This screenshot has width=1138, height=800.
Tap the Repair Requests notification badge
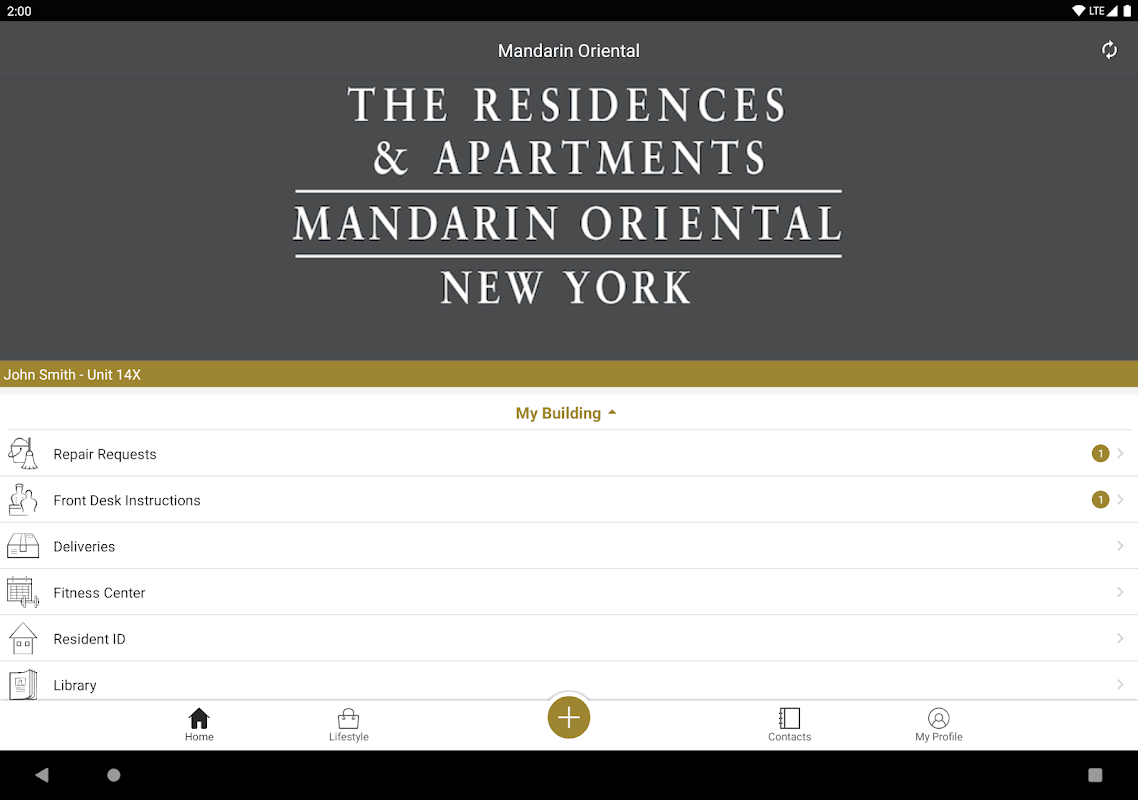point(1100,454)
